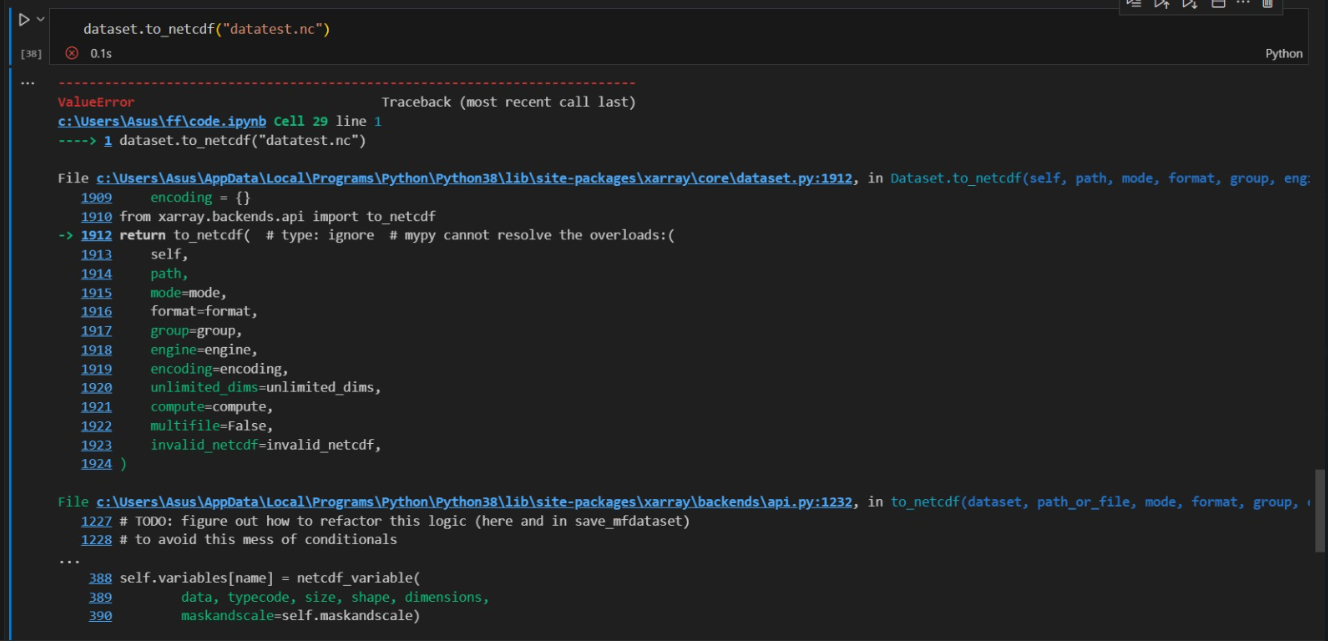Split the notebook cell
The image size is (1328, 641).
coord(1218,5)
